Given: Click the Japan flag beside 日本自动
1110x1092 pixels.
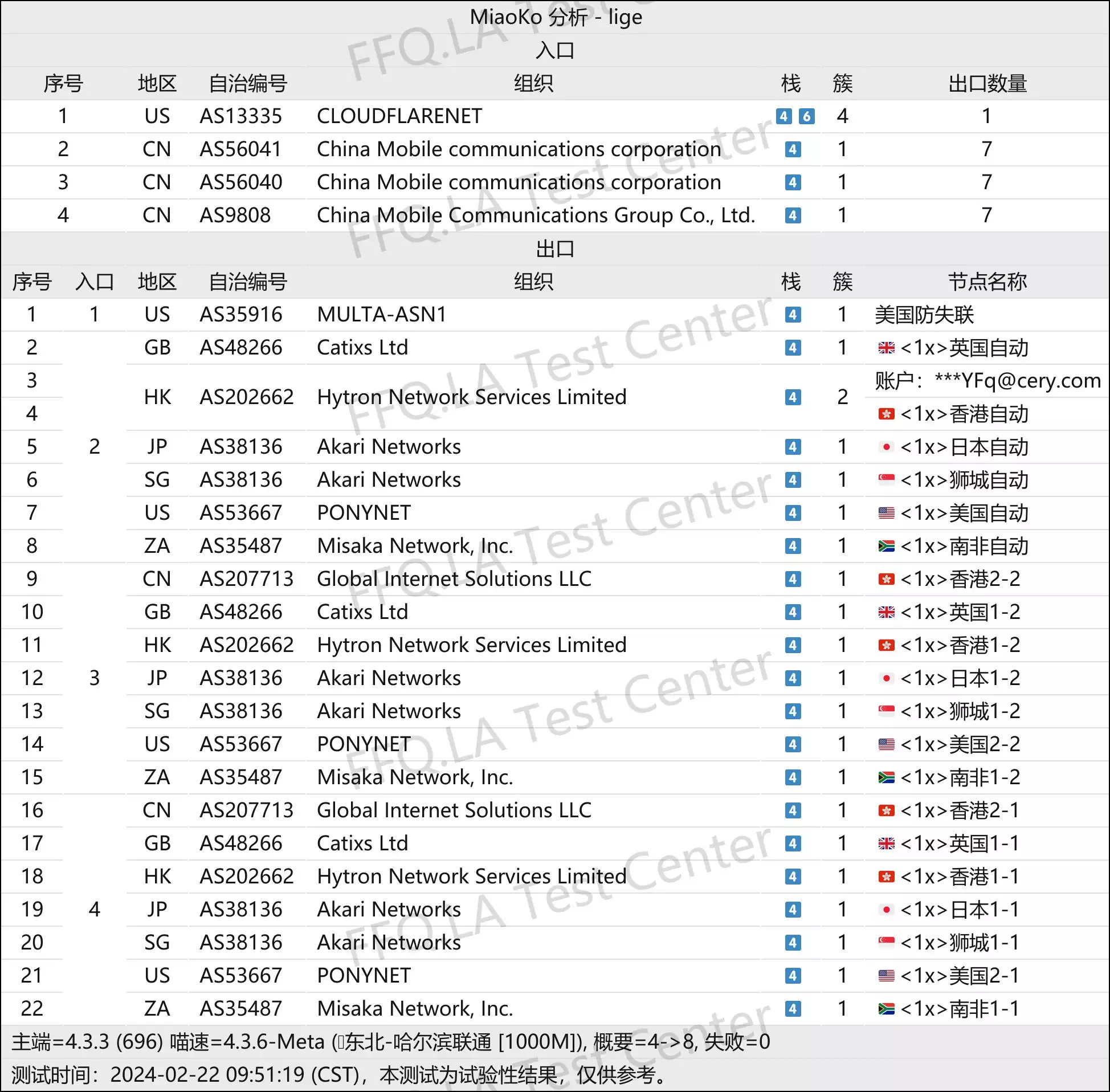Looking at the screenshot, I should [886, 447].
